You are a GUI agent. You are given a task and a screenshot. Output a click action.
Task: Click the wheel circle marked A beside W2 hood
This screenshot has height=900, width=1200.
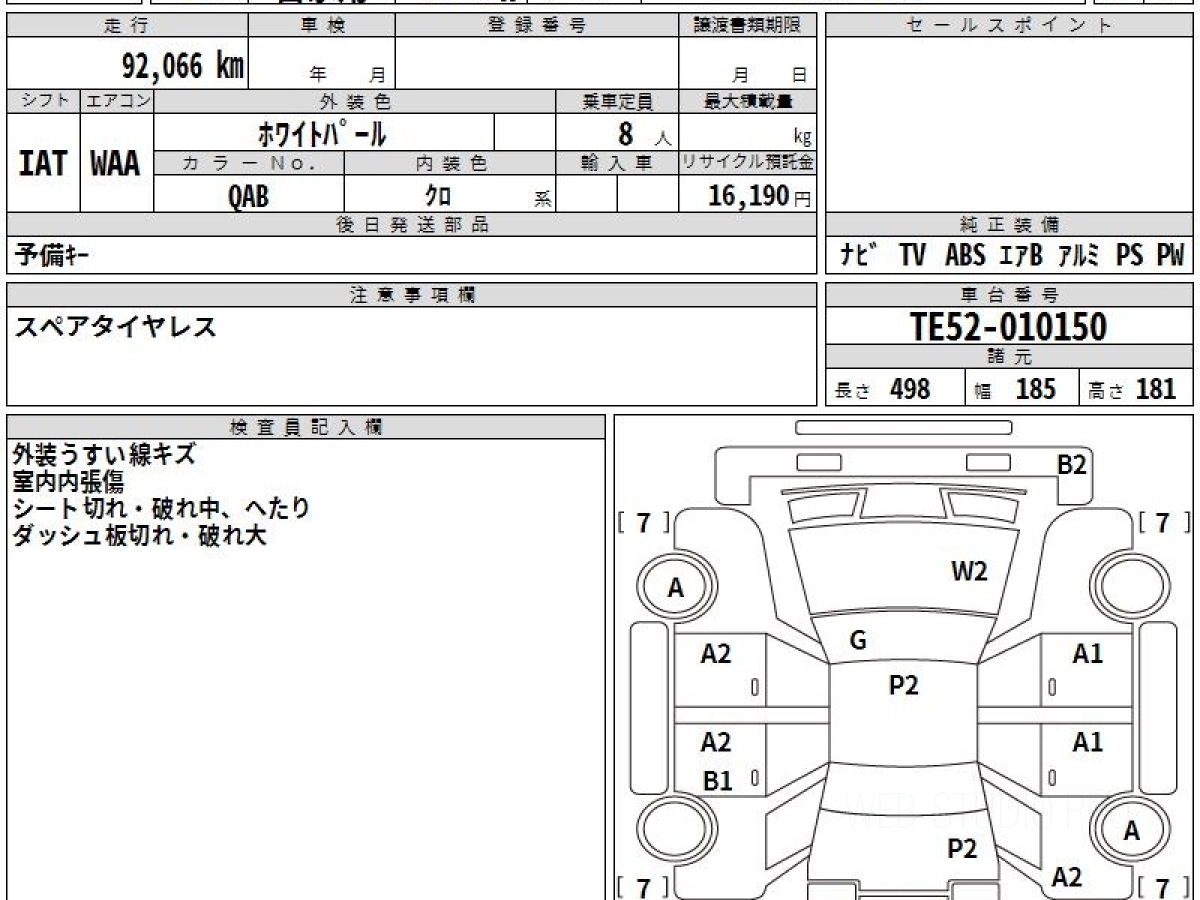coord(676,589)
